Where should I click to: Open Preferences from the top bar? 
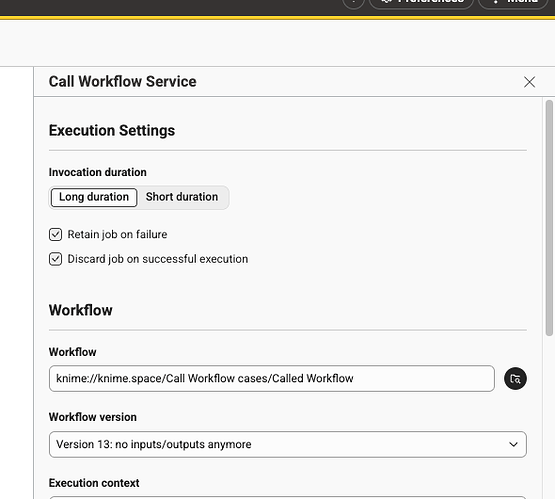coord(421,3)
